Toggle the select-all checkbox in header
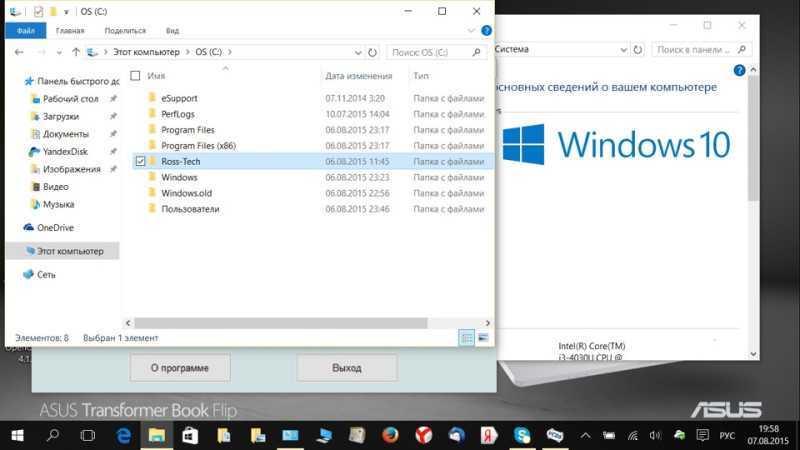Viewport: 800px width, 450px height. click(135, 76)
